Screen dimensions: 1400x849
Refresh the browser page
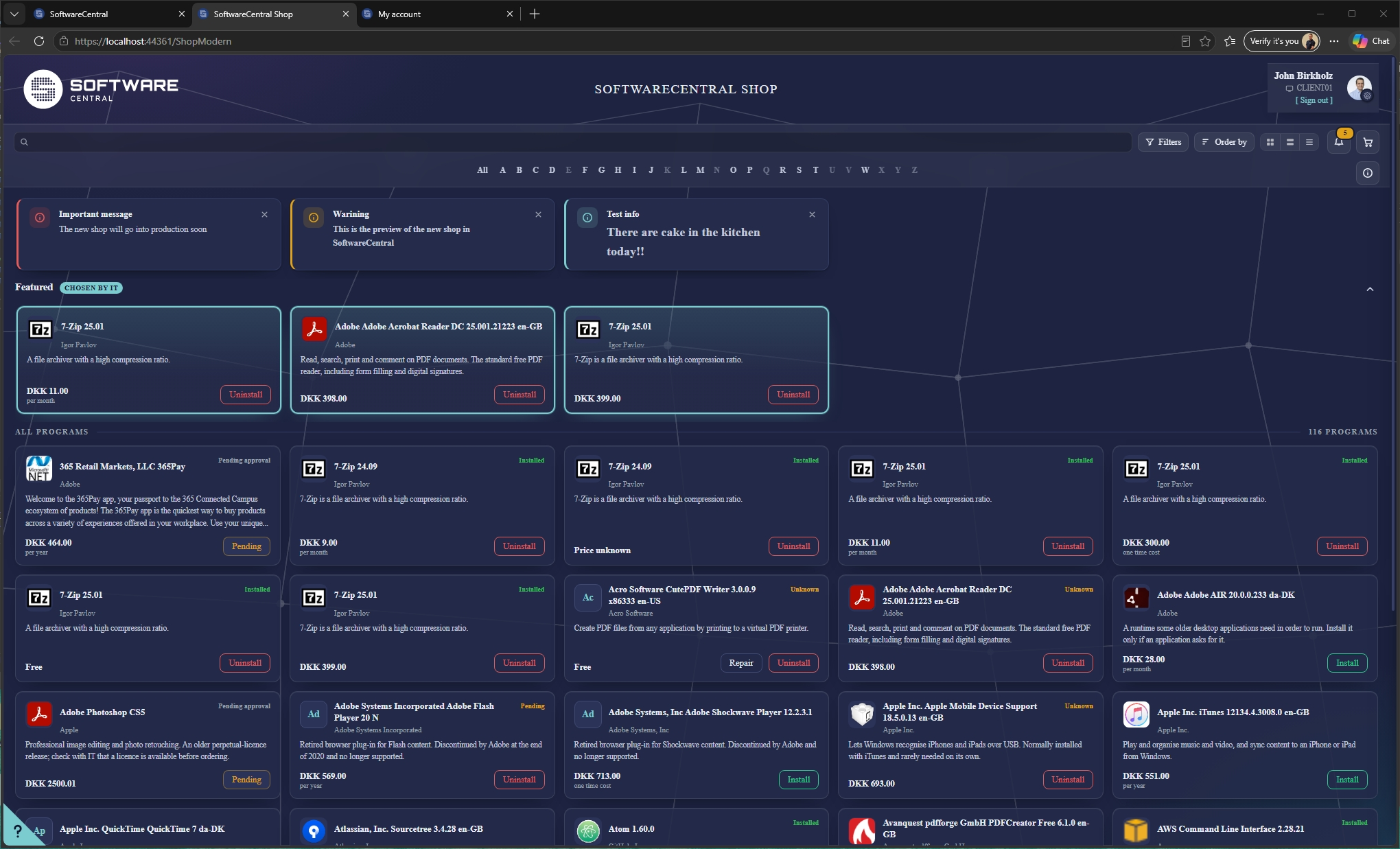point(39,41)
